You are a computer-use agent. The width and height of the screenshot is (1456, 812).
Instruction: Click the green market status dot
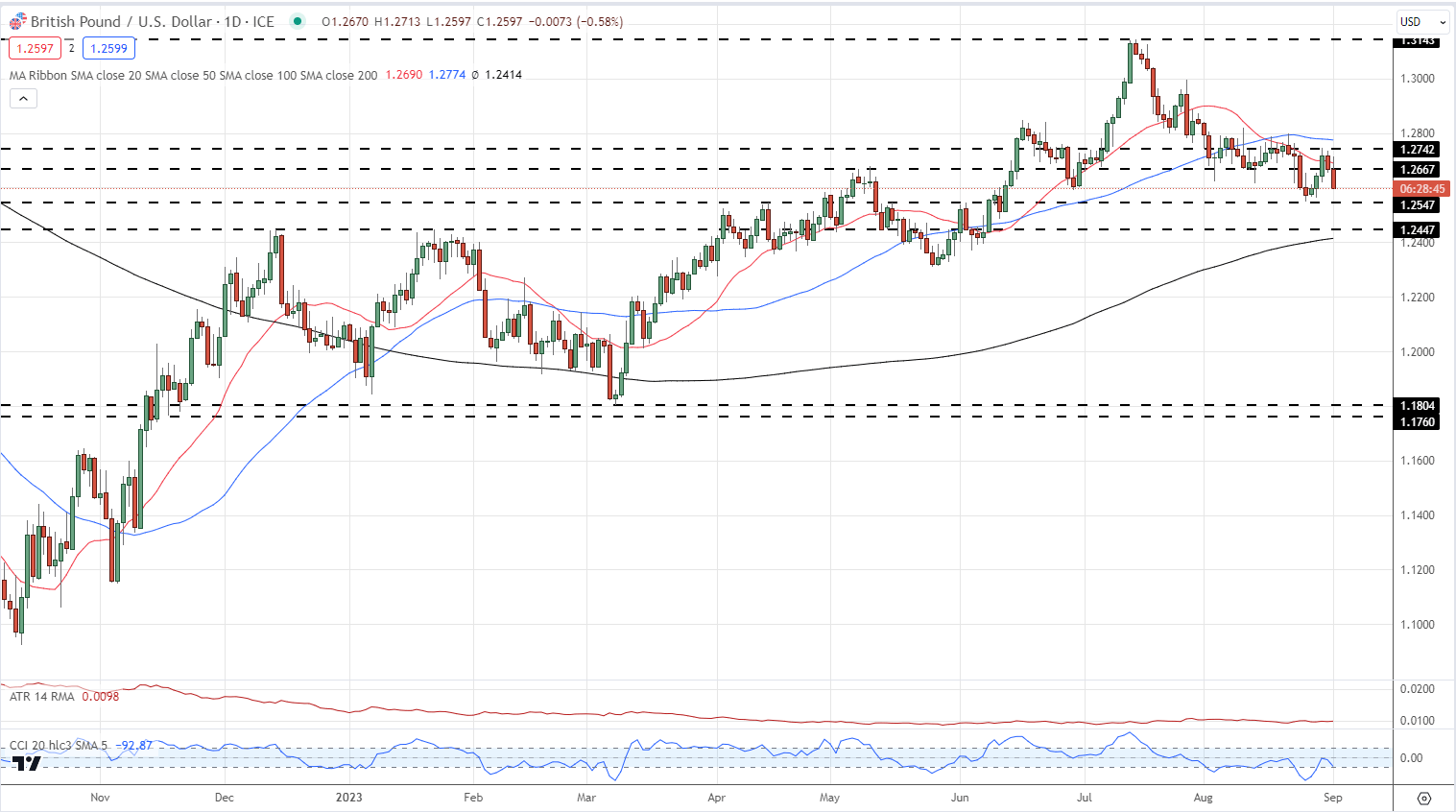pos(298,21)
